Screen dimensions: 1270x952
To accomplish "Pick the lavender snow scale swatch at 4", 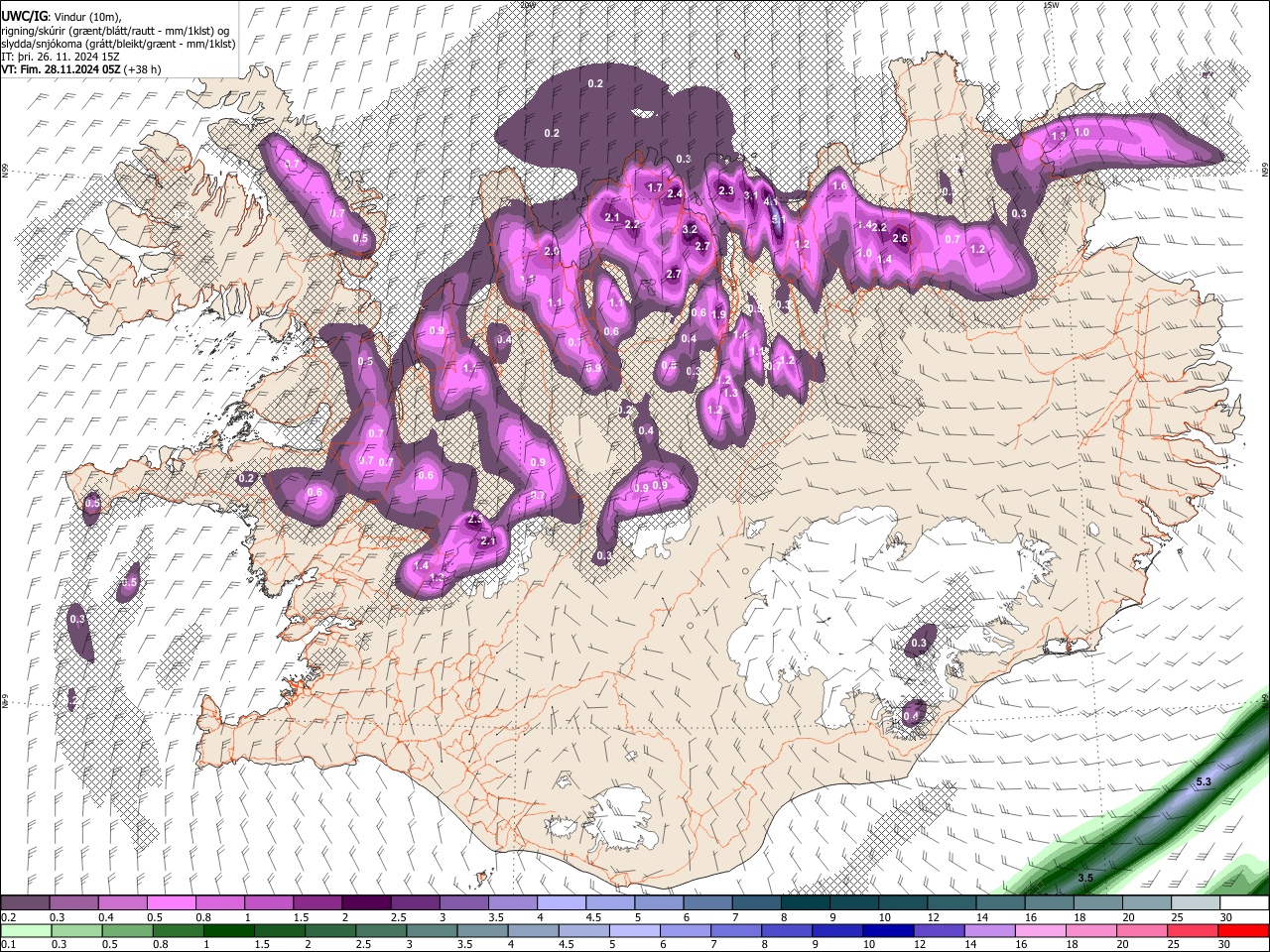I will (x=560, y=903).
